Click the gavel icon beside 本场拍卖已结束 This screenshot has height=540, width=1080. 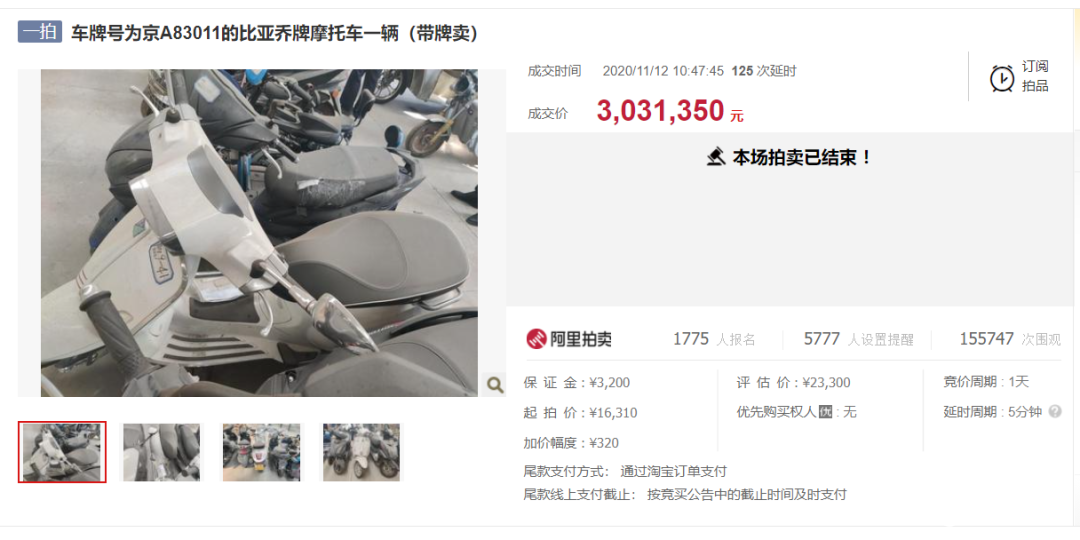[716, 157]
